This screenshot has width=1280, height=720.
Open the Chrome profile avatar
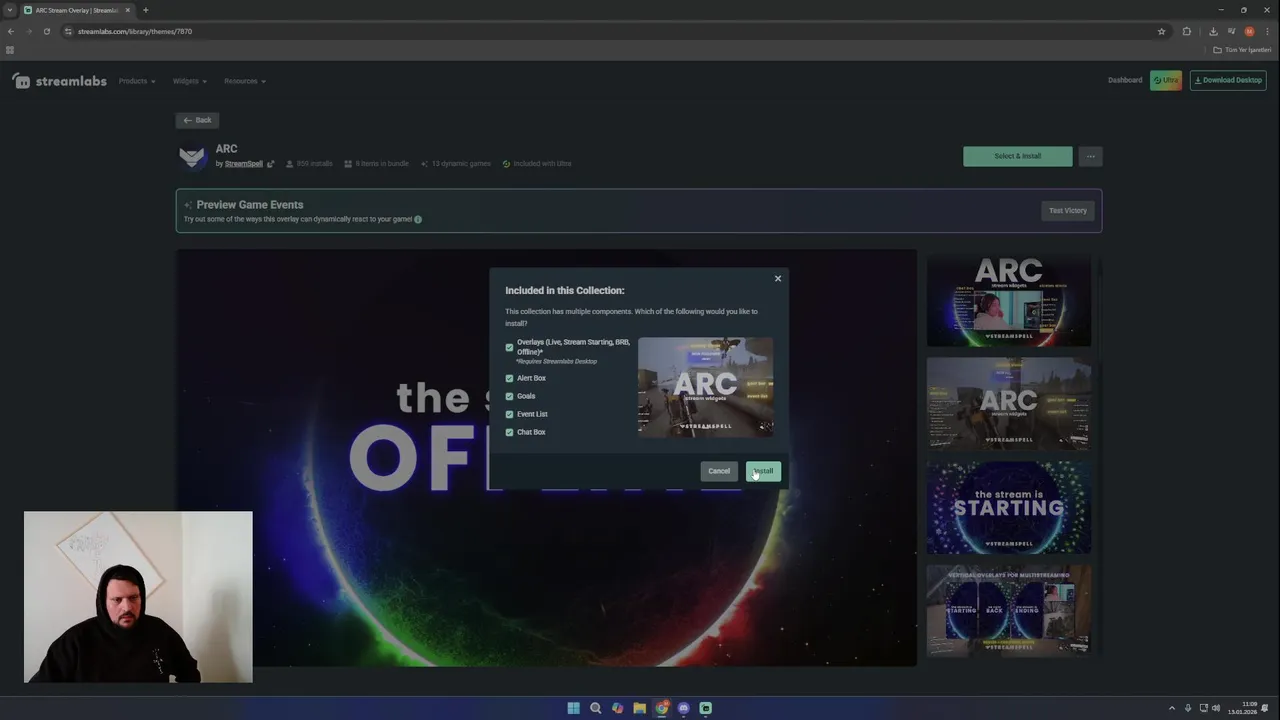1249,31
